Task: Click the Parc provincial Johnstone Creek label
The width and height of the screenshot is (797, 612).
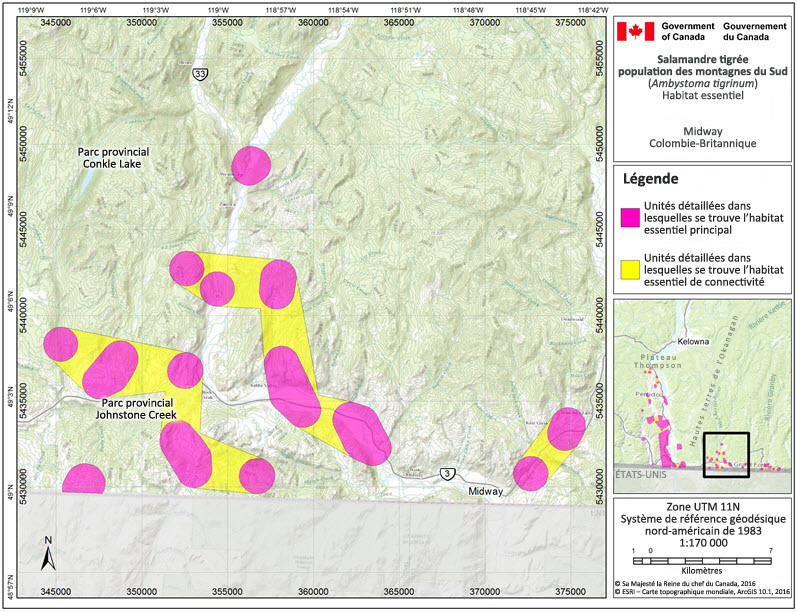Action: coord(136,408)
